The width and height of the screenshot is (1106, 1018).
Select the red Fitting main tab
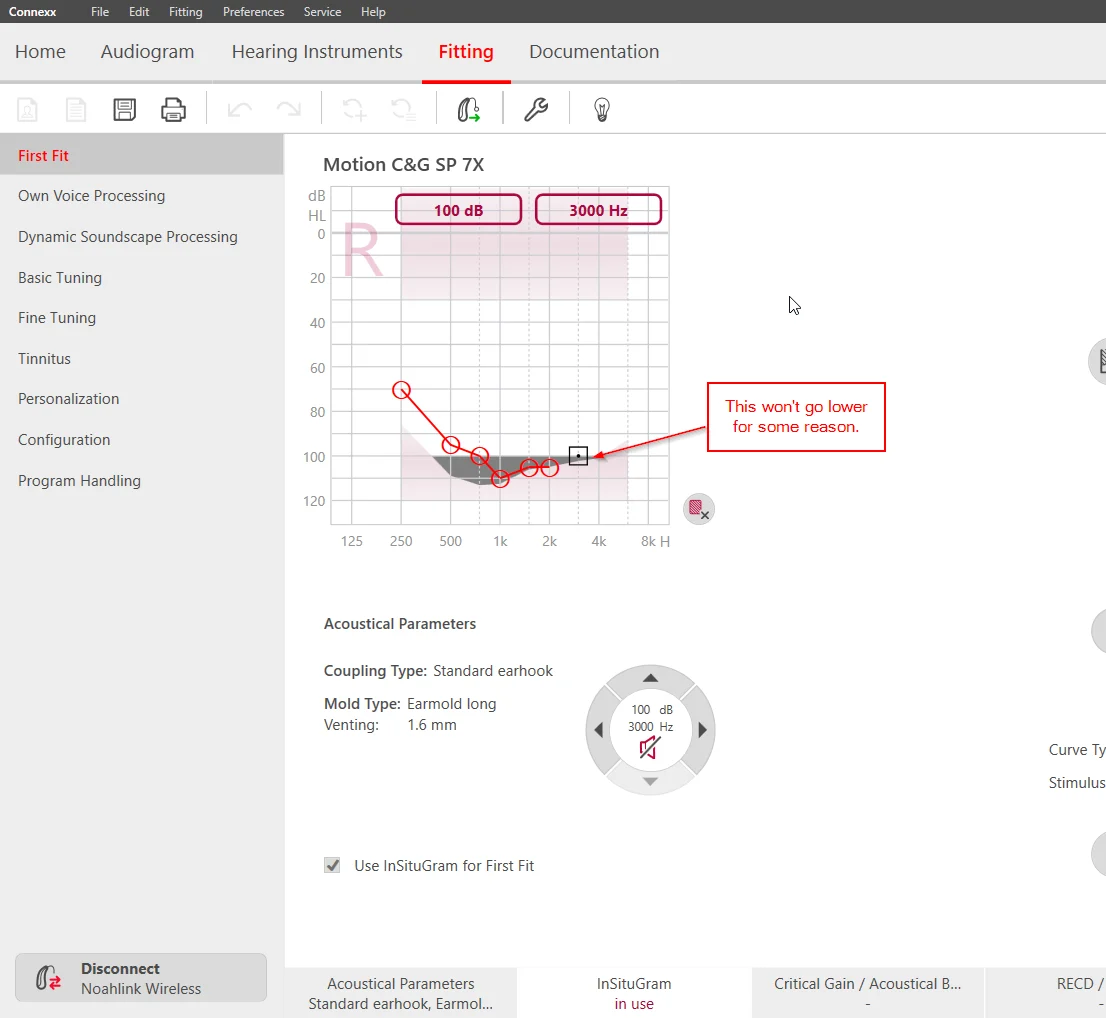(466, 51)
